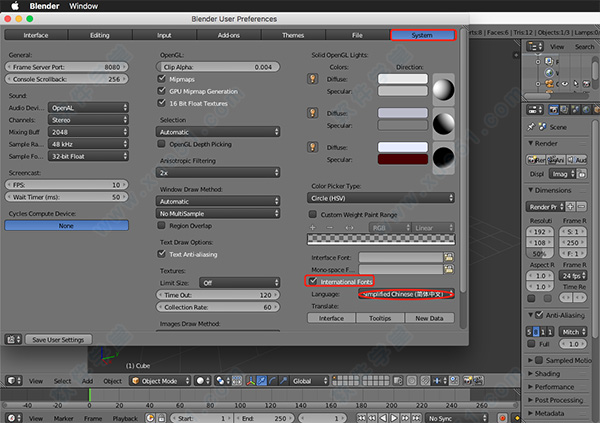The height and width of the screenshot is (423, 600).
Task: Click third light dark red Specular swatch
Action: [403, 159]
